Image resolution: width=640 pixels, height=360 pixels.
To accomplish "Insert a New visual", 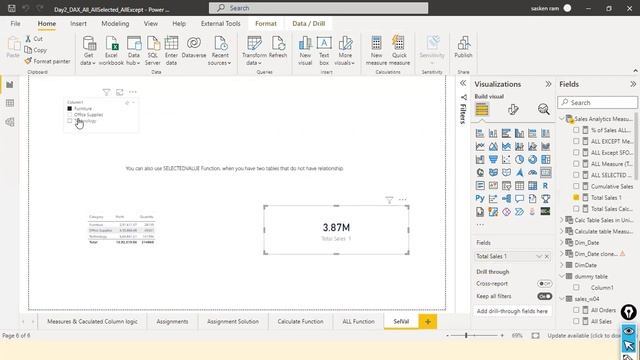I will click(x=305, y=51).
